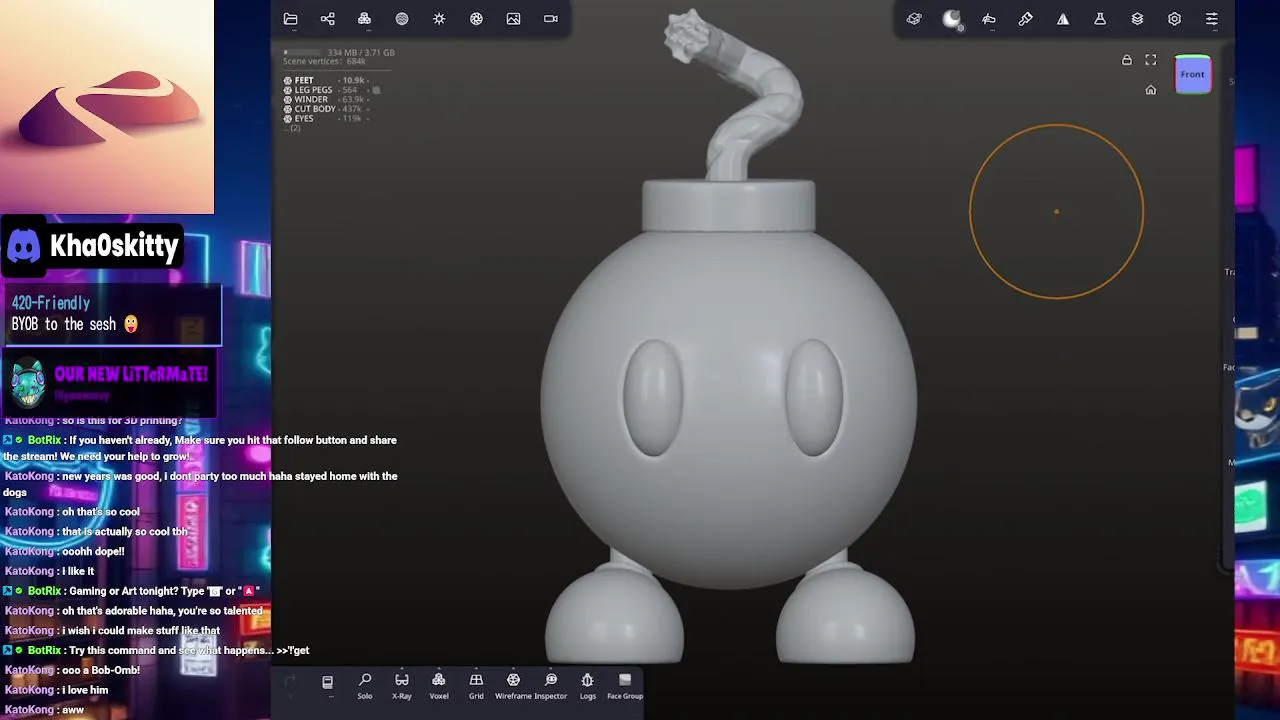This screenshot has height=720, width=1280.
Task: Toggle Wireframe display
Action: click(x=513, y=686)
